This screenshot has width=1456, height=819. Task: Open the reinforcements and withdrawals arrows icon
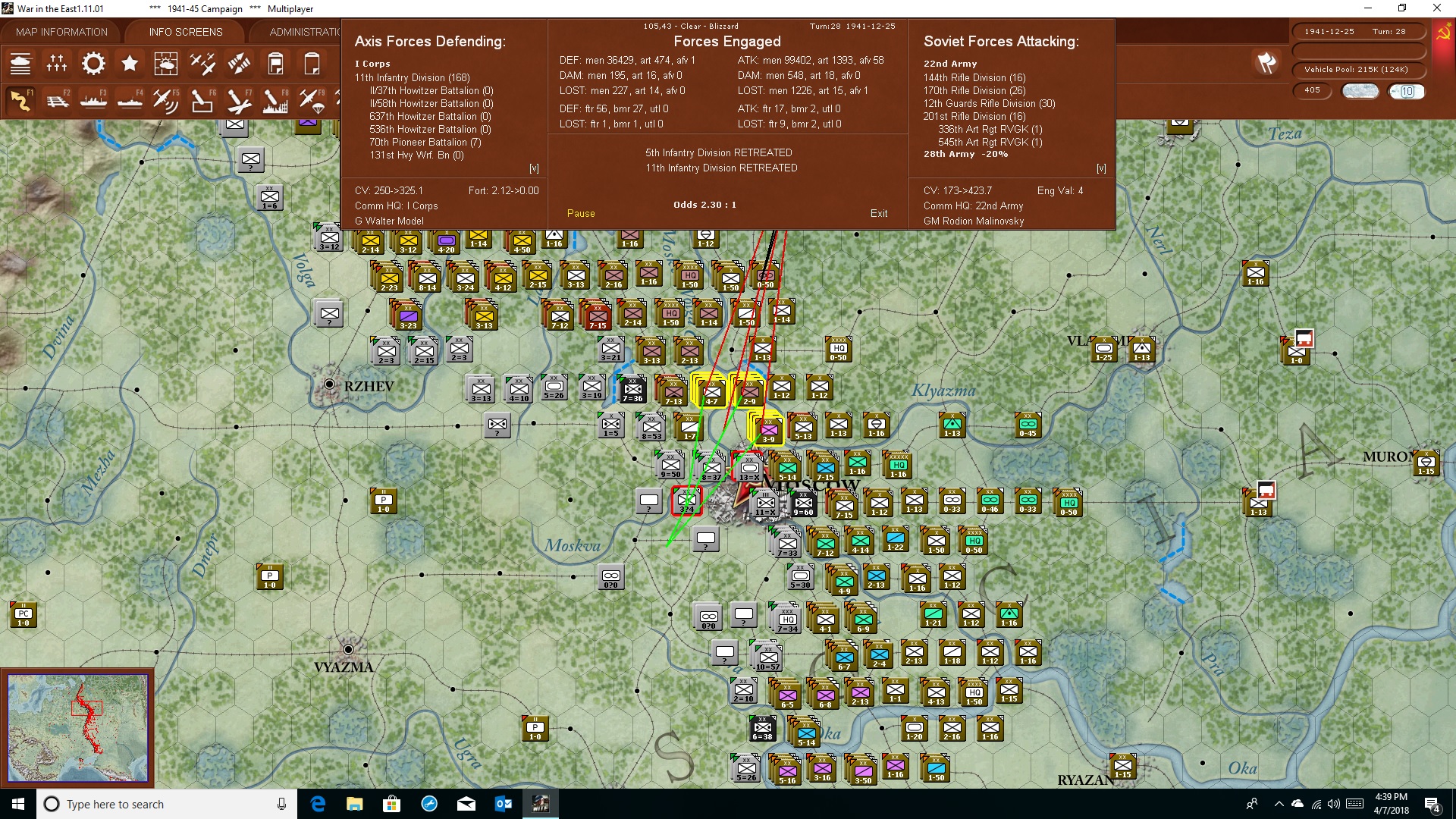coord(239,64)
